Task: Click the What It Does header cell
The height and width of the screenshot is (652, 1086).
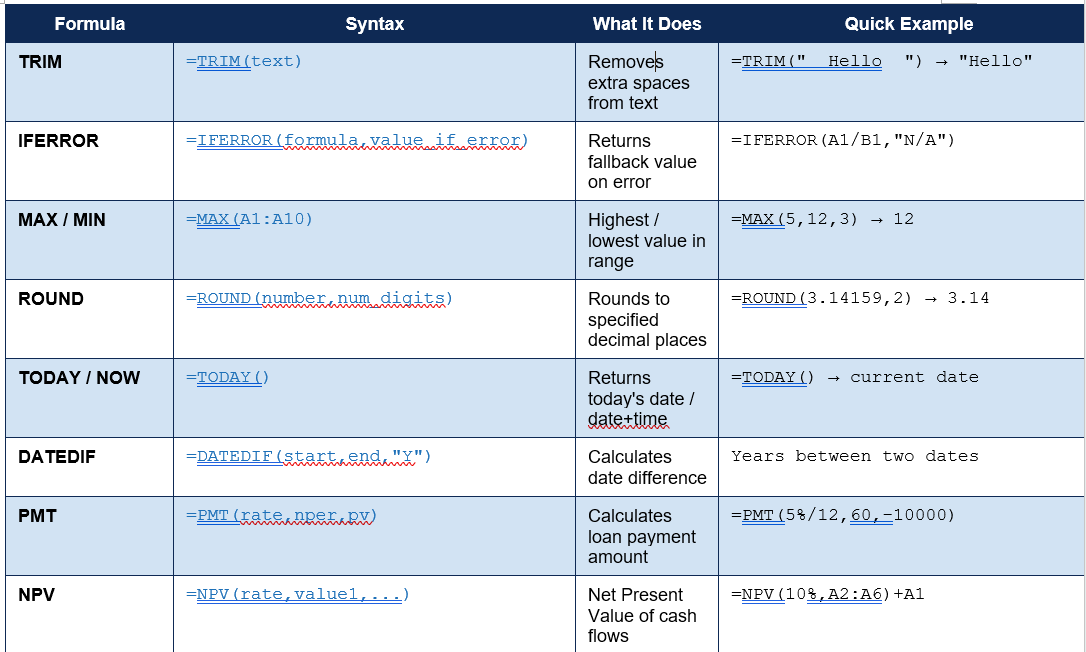Action: coord(646,24)
